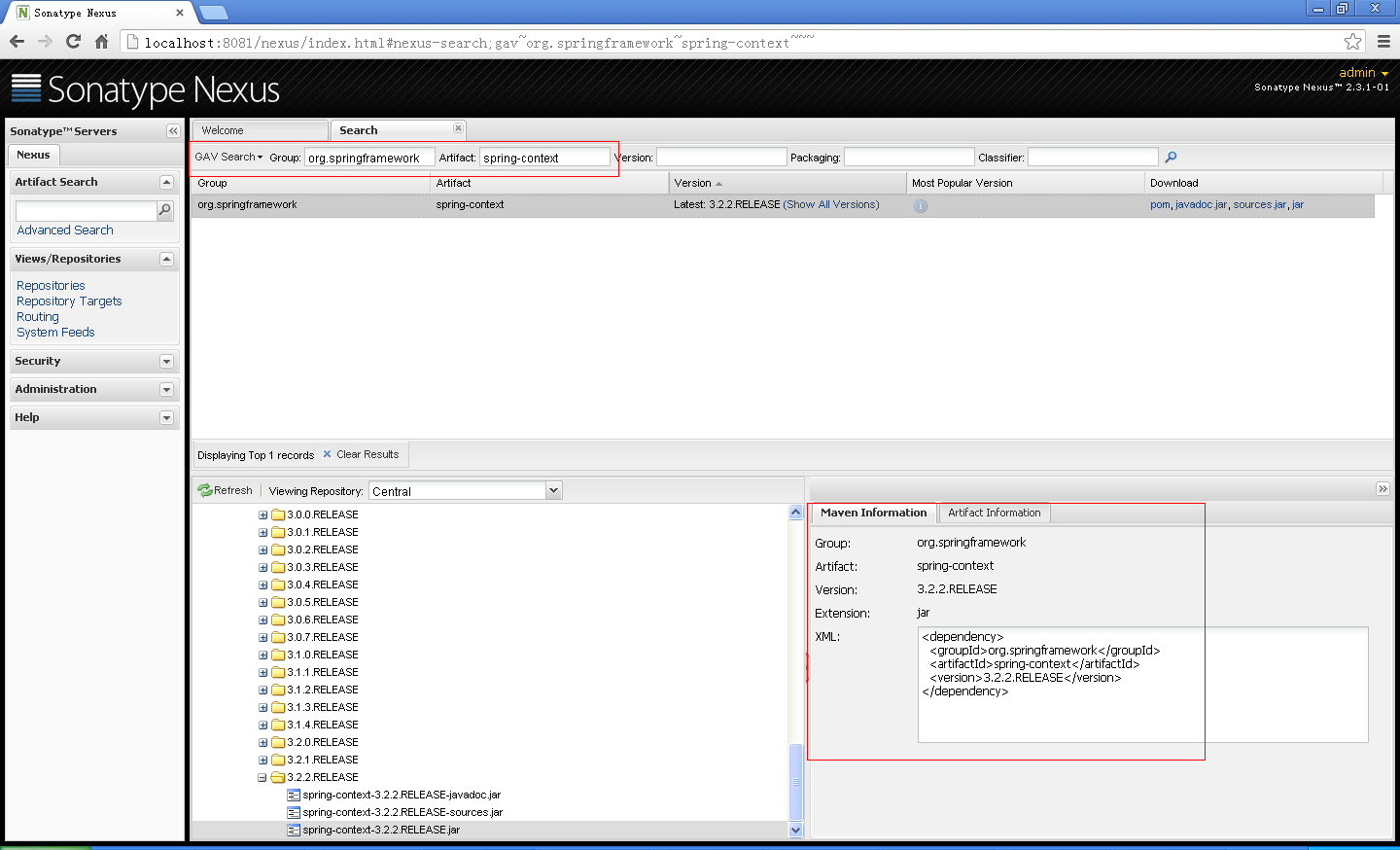Open the System Feeds link
Viewport: 1400px width, 850px height.
(55, 333)
